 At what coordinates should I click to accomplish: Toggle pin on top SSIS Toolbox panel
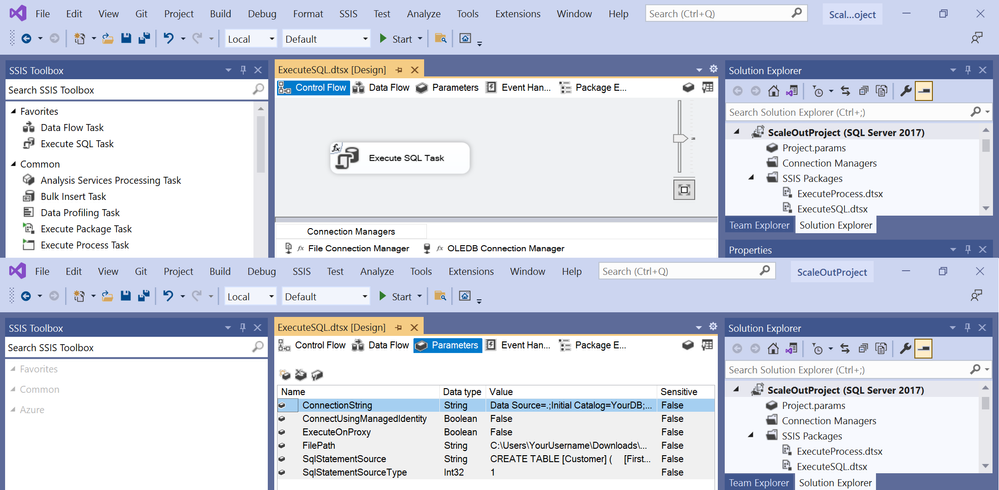(243, 70)
